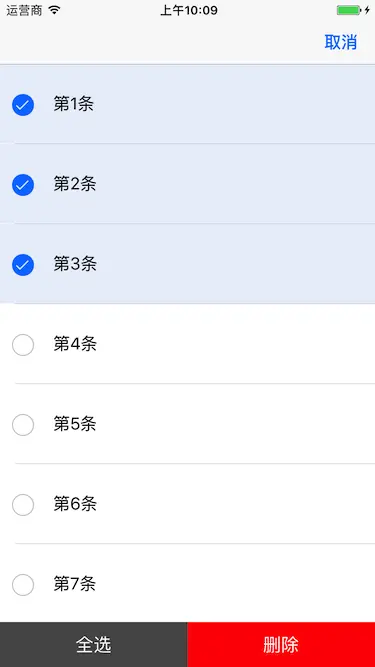Screen dimensions: 375x667
Task: Click the battery icon in status bar
Action: pyautogui.click(x=349, y=10)
